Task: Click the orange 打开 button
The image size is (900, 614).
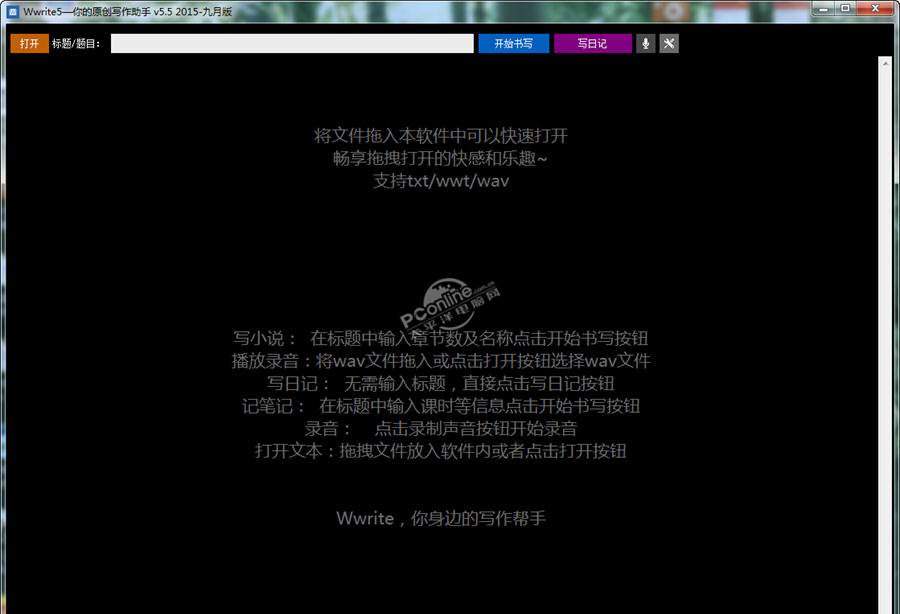Action: [29, 44]
